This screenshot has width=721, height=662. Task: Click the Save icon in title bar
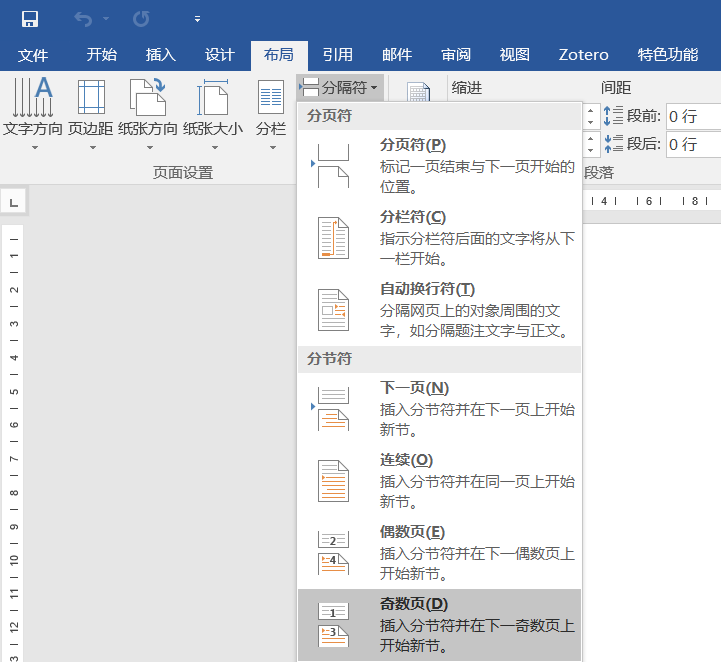[30, 18]
